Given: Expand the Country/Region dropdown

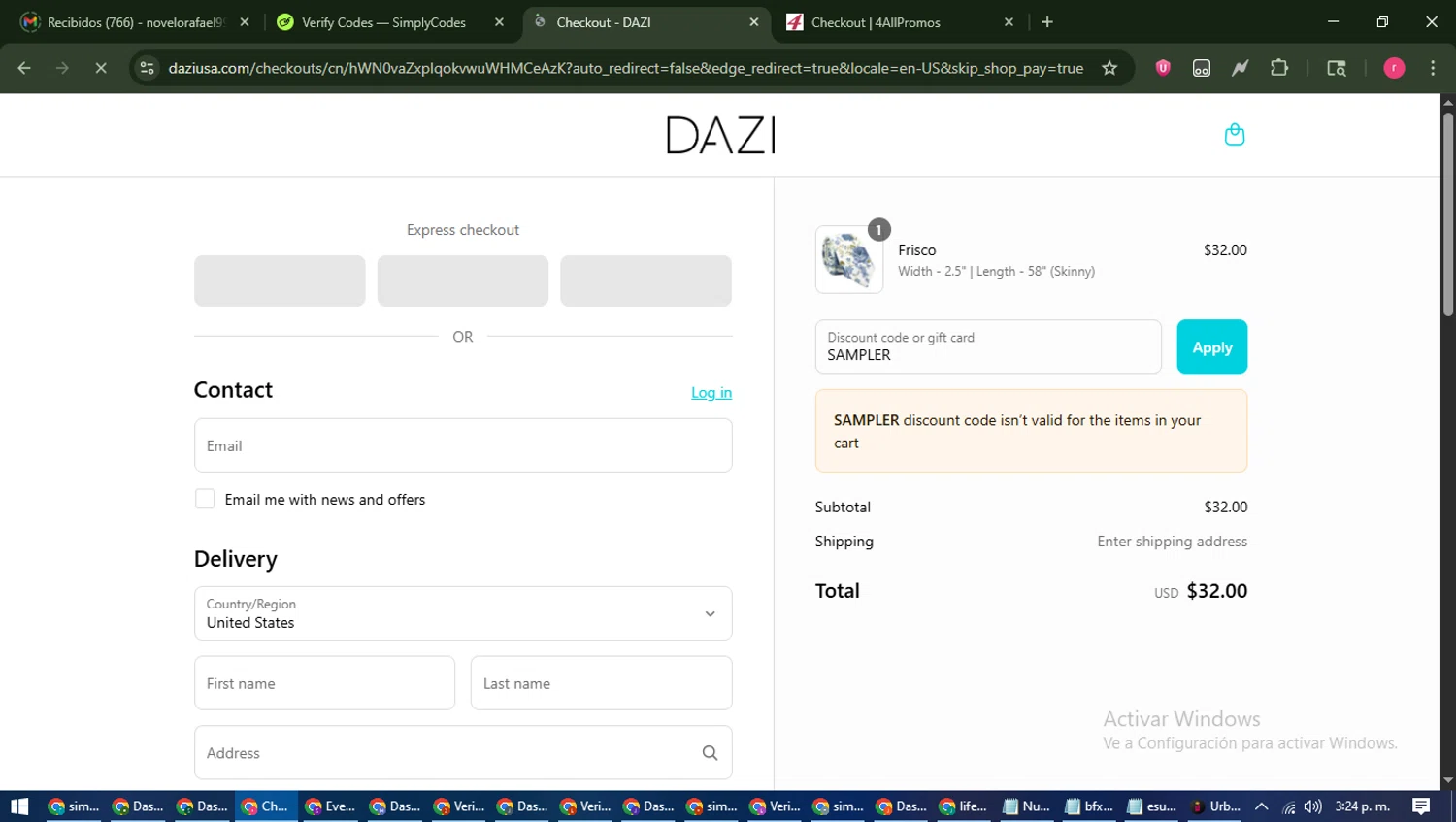Looking at the screenshot, I should tap(463, 613).
